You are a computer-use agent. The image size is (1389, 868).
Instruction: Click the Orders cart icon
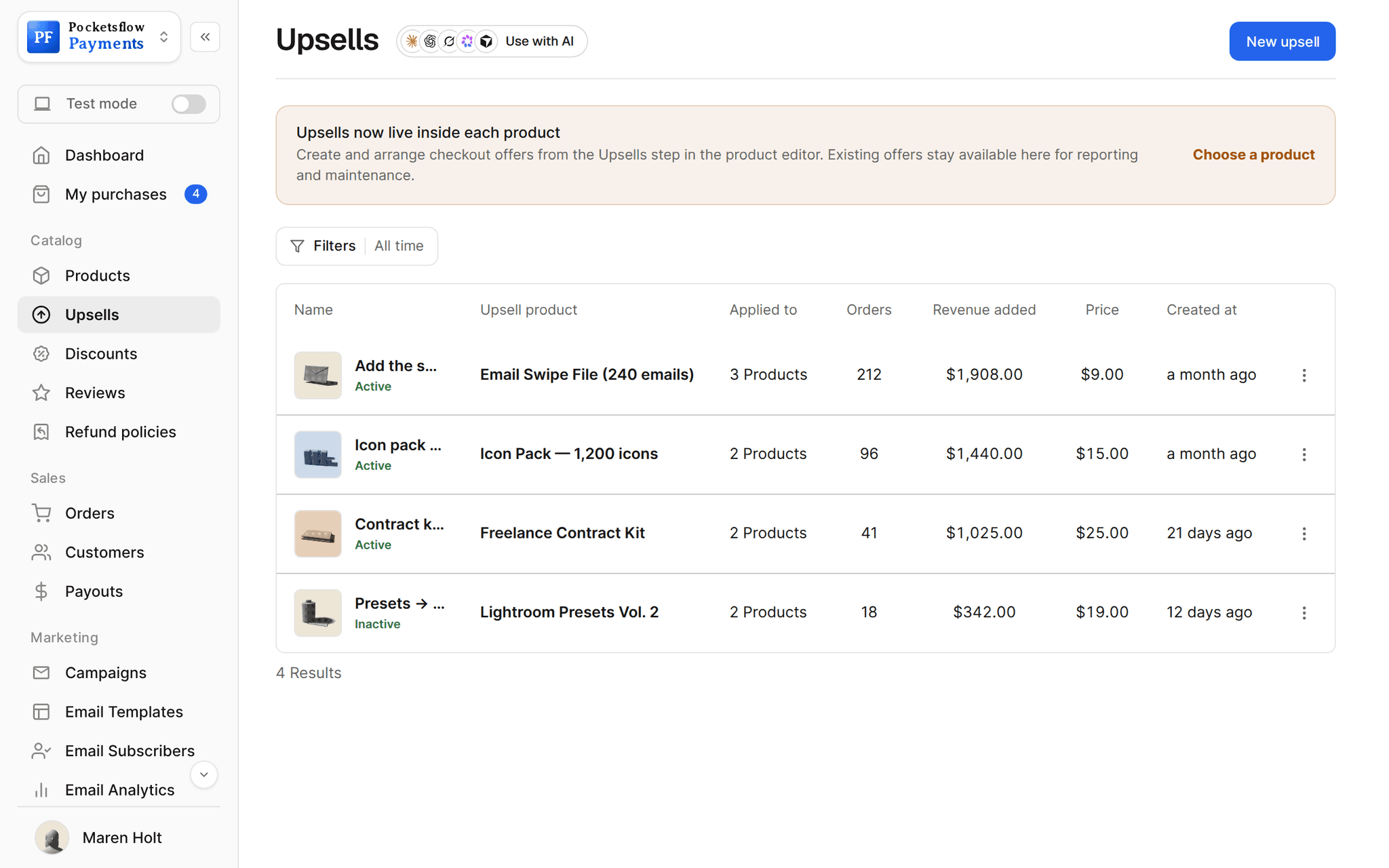coord(41,513)
